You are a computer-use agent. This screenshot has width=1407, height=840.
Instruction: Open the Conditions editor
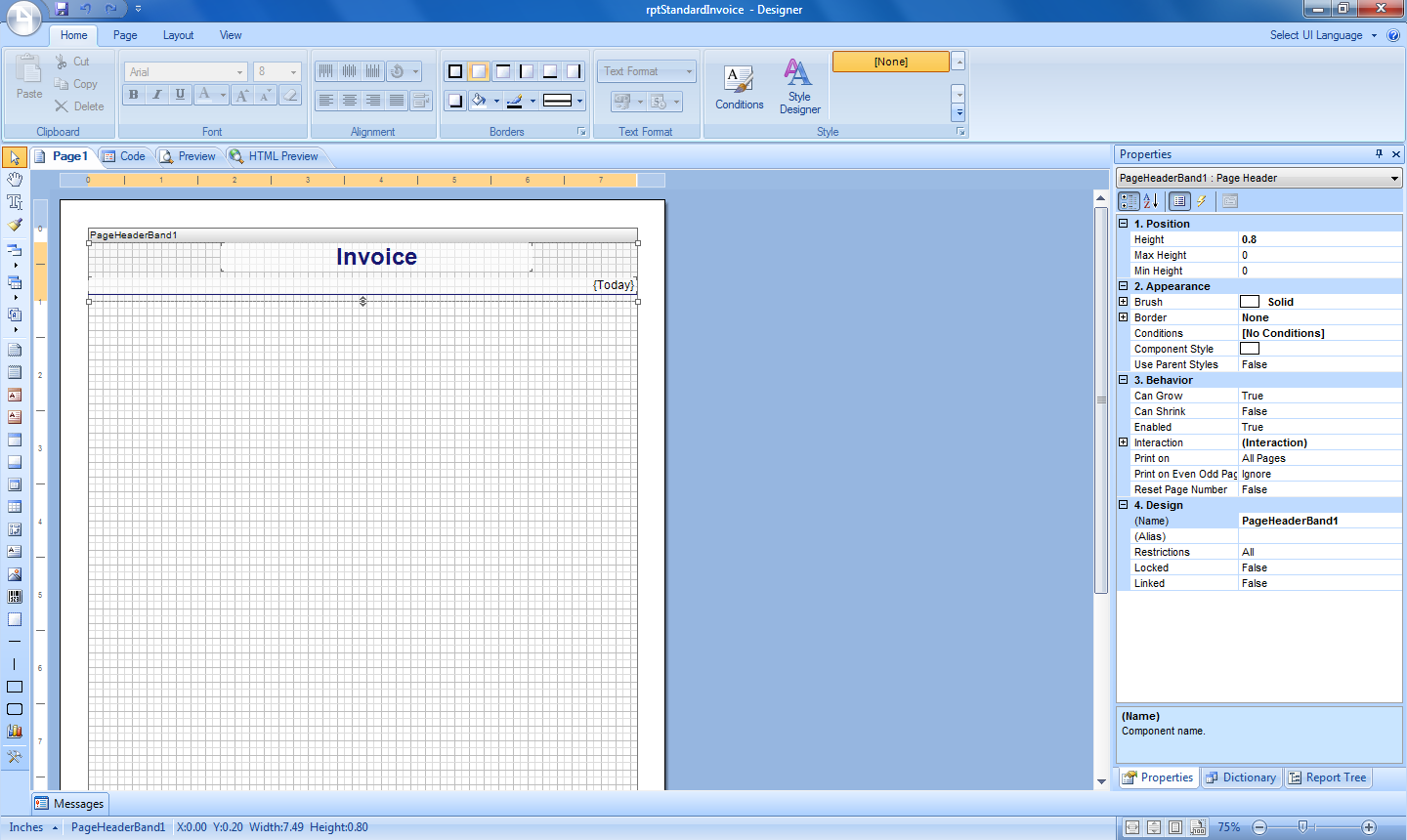coord(739,87)
